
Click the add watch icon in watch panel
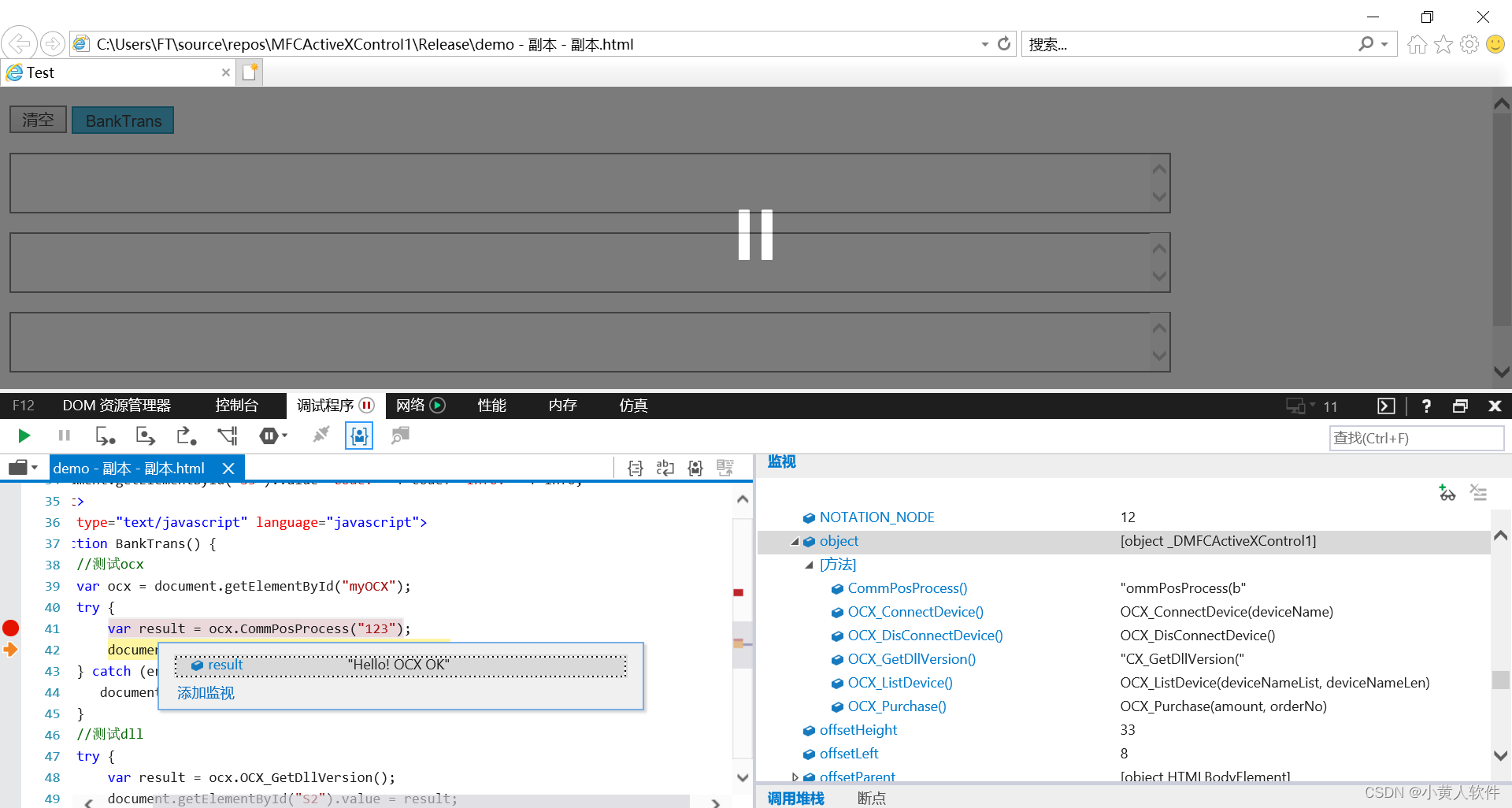click(x=1447, y=493)
